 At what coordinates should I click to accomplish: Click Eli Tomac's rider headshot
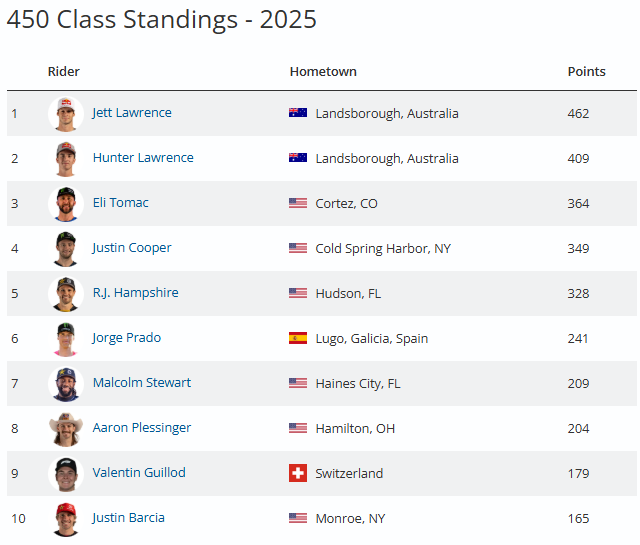[65, 204]
